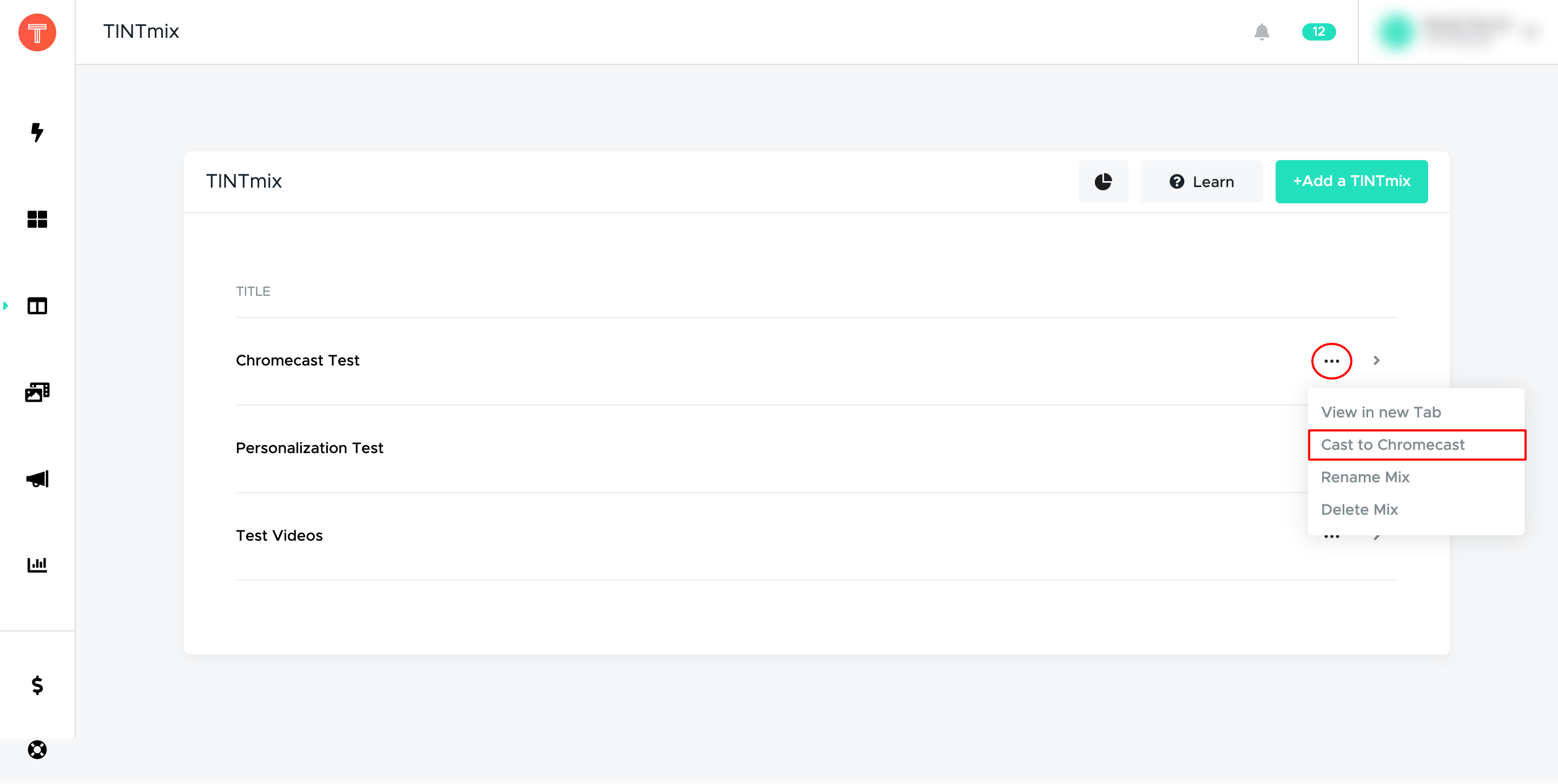Click the pie chart analytics button
Viewport: 1558px width, 784px height.
[1103, 181]
